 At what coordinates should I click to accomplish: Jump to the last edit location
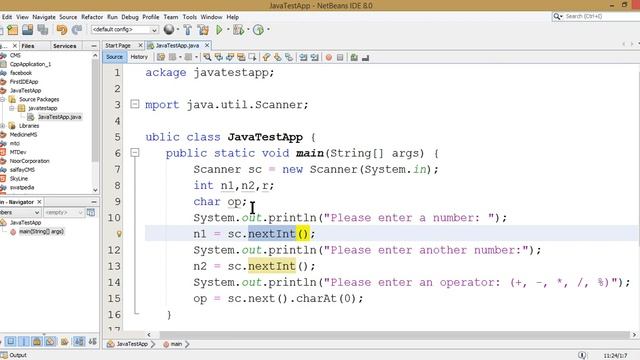coord(161,58)
